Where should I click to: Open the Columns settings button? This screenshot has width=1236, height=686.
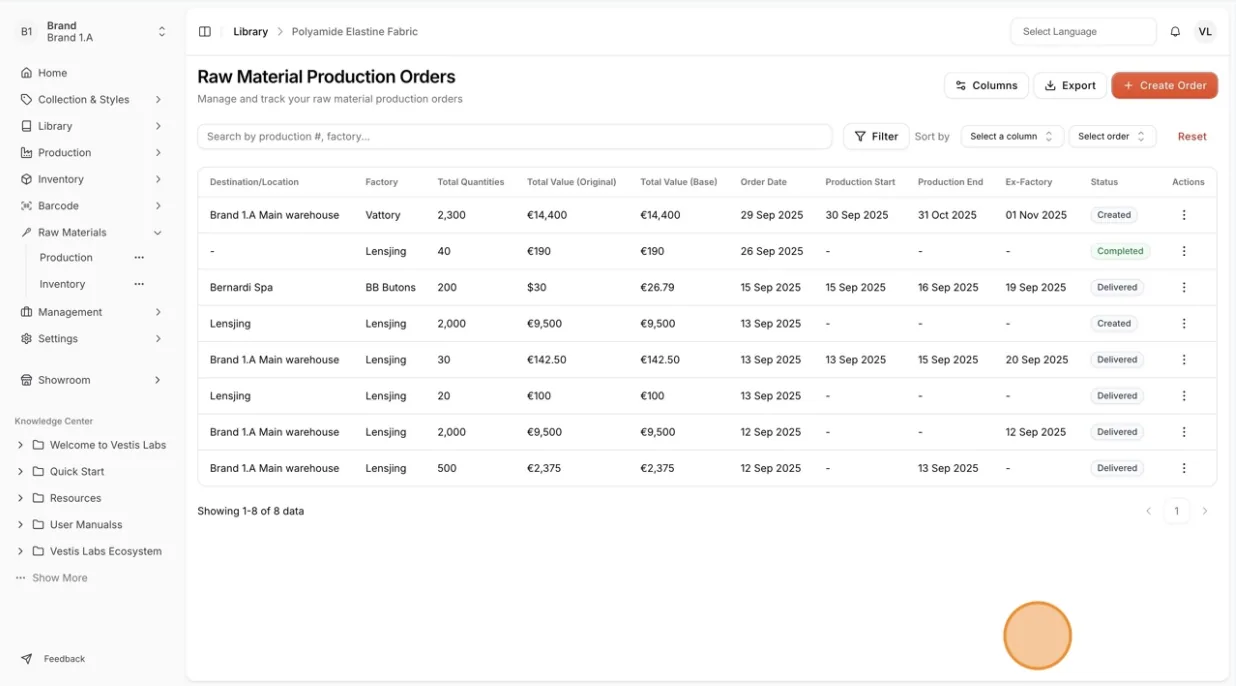(986, 85)
